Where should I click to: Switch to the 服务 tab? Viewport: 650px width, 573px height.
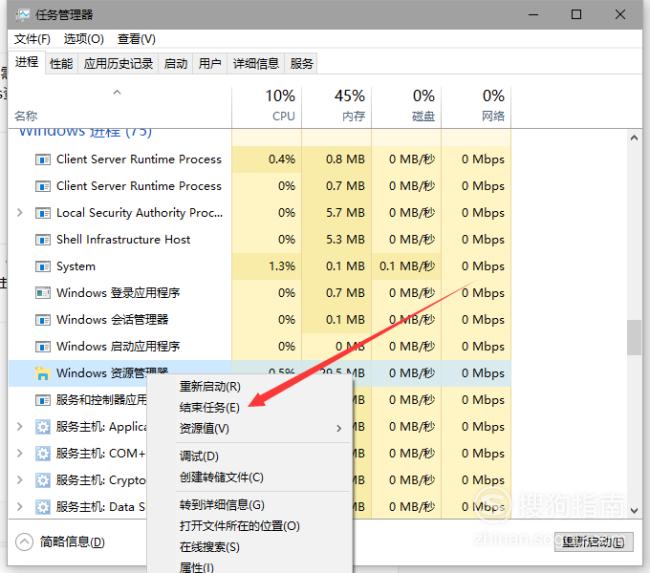(x=301, y=63)
